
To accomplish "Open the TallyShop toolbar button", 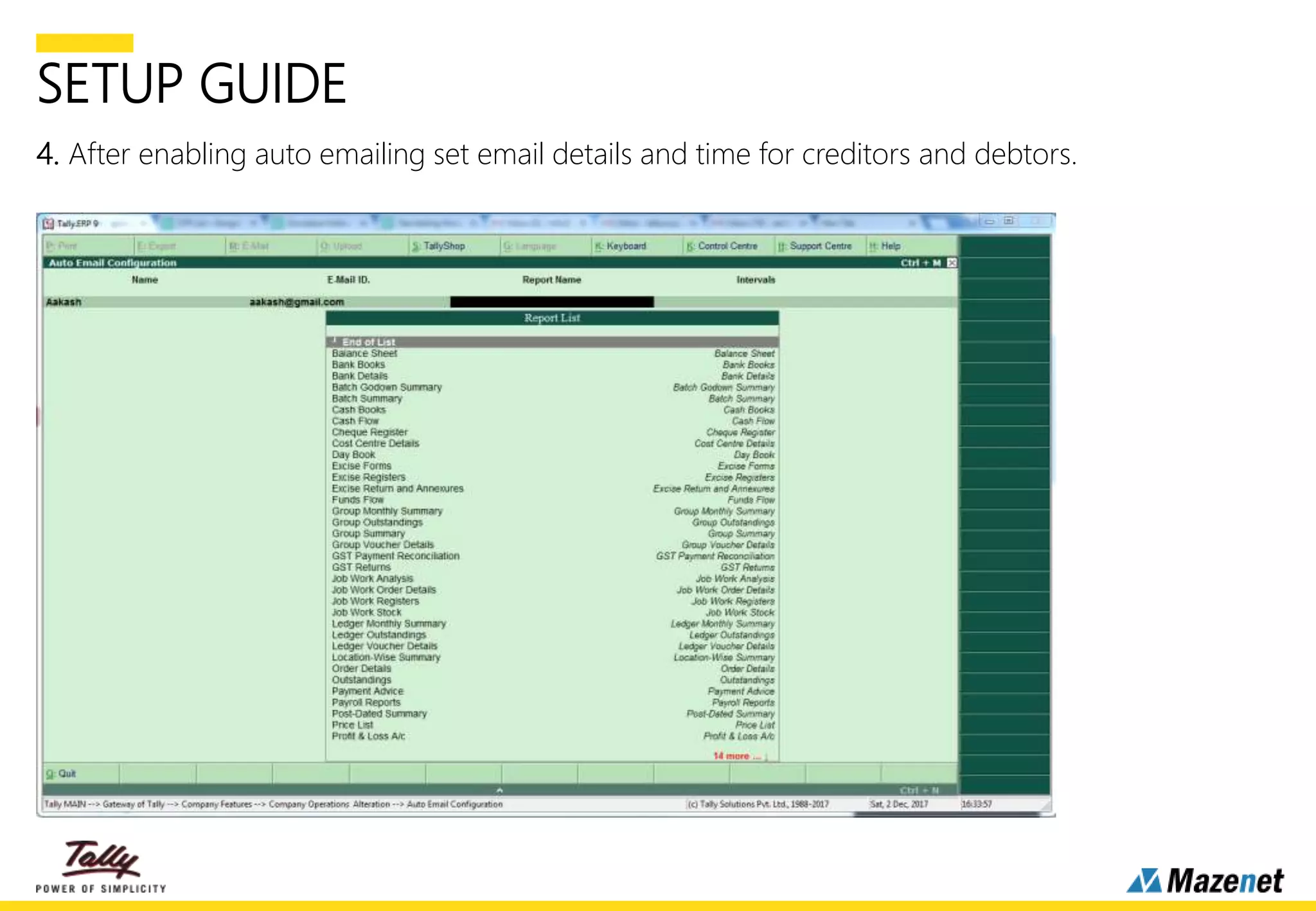I will point(439,246).
